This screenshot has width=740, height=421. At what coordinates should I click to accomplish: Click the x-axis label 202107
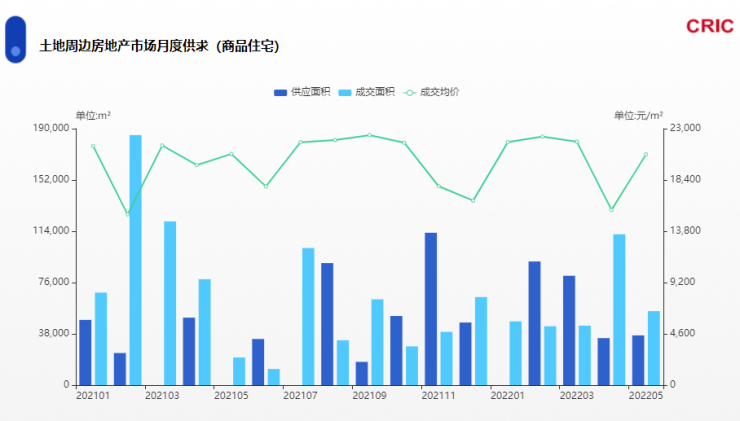tap(300, 396)
